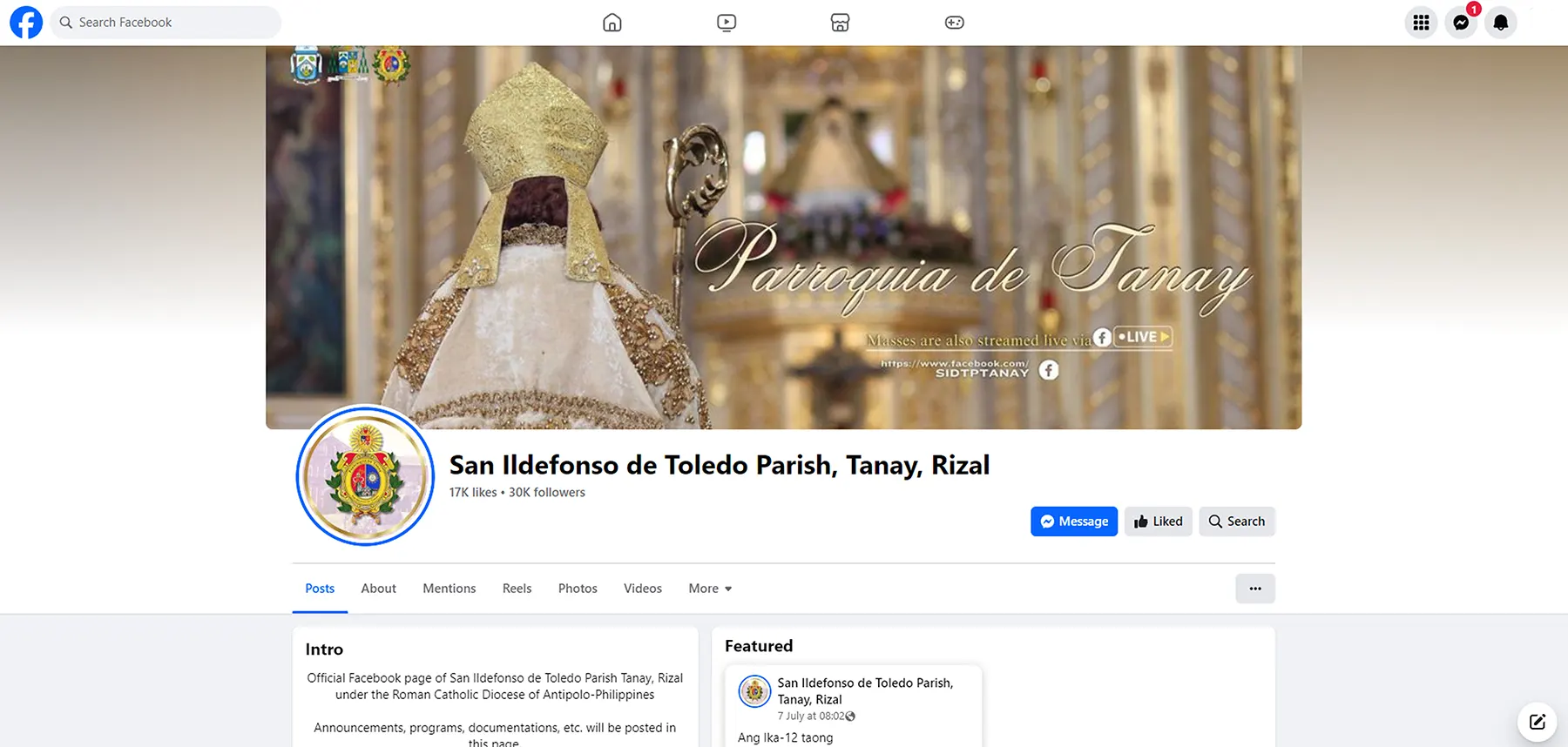The width and height of the screenshot is (1568, 747).
Task: Select the Reels tab
Action: click(x=517, y=589)
